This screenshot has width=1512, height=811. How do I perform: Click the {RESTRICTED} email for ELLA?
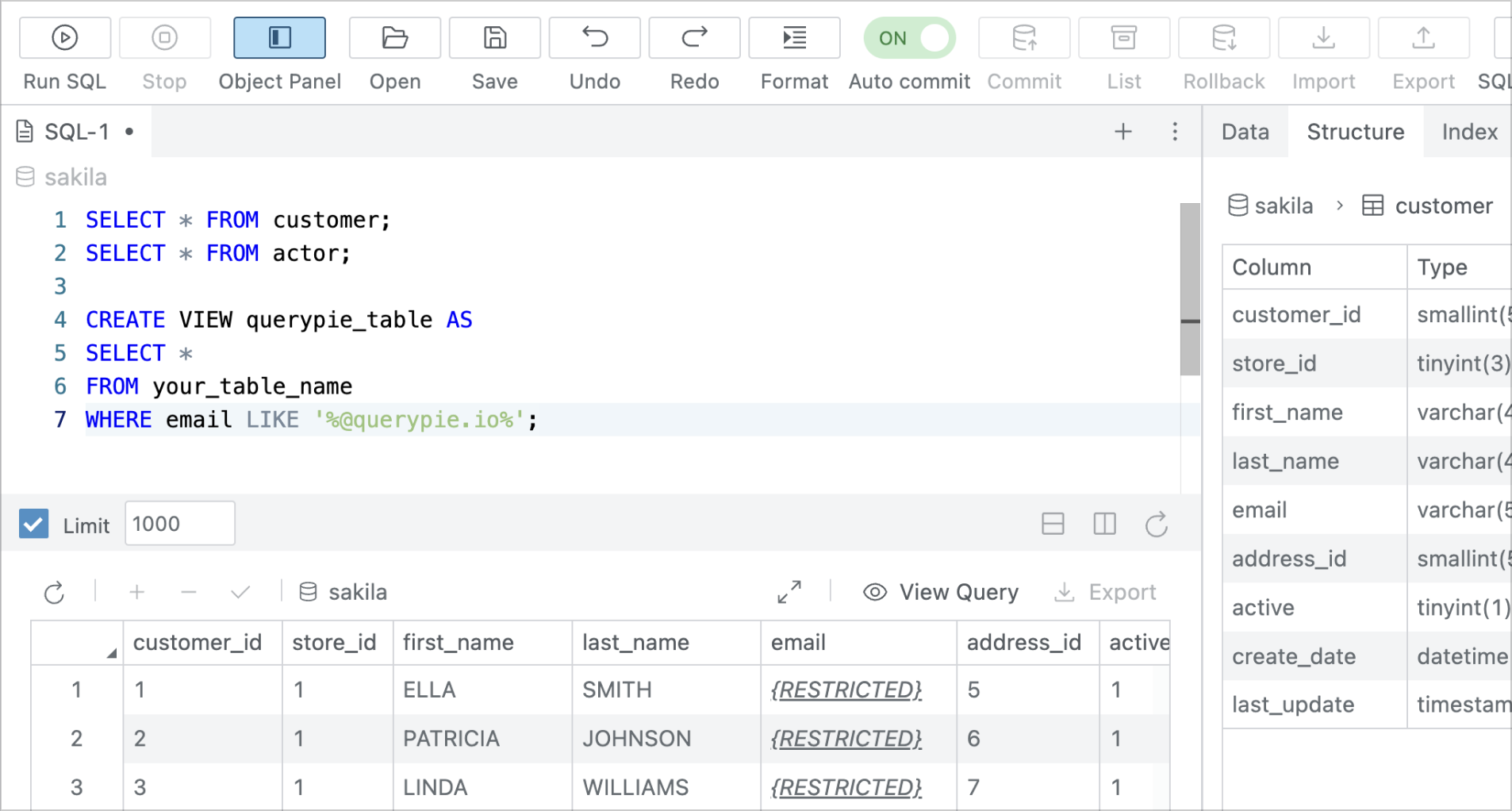[846, 690]
